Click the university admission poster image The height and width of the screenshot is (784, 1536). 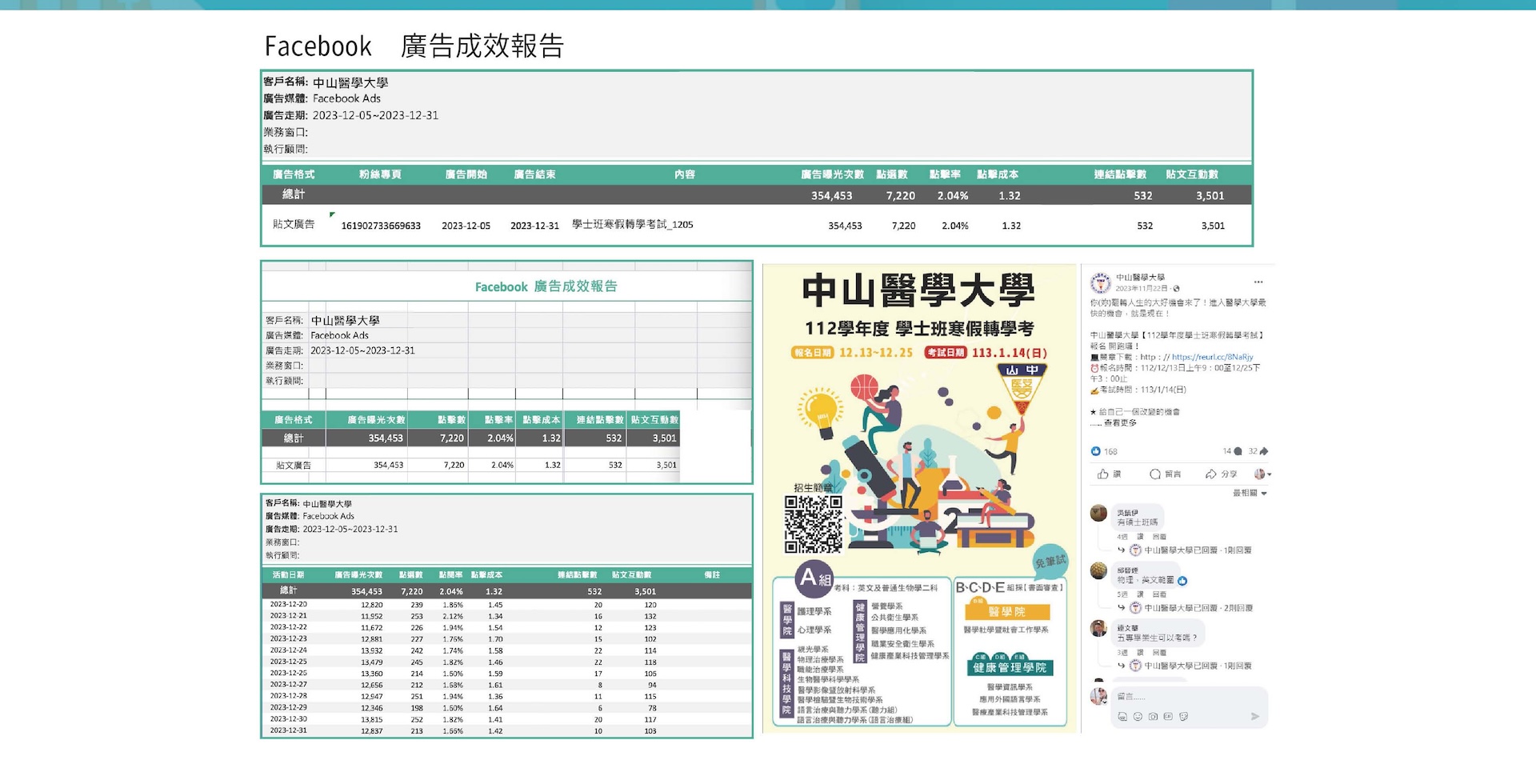[920, 498]
